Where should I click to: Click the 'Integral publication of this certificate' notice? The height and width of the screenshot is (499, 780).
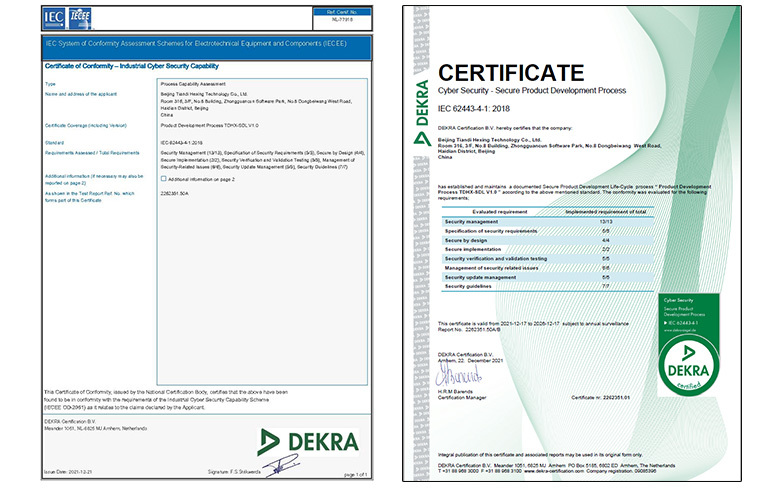540,455
